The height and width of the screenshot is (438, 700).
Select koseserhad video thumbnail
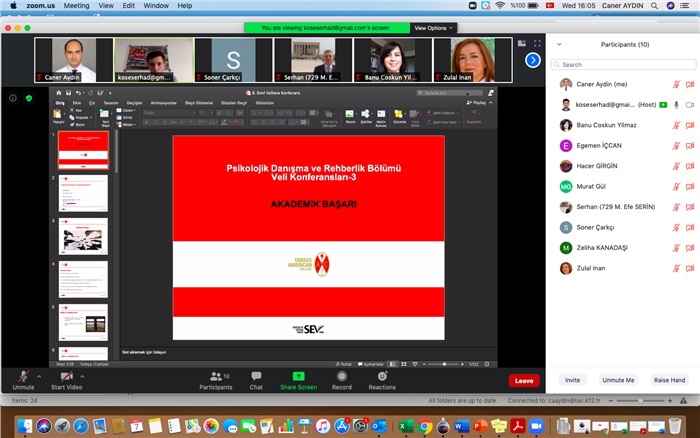click(x=154, y=60)
